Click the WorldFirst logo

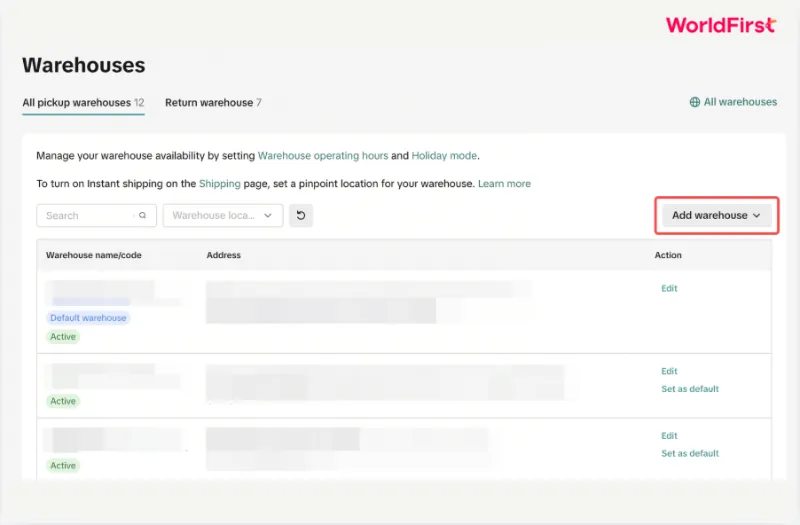click(x=721, y=24)
